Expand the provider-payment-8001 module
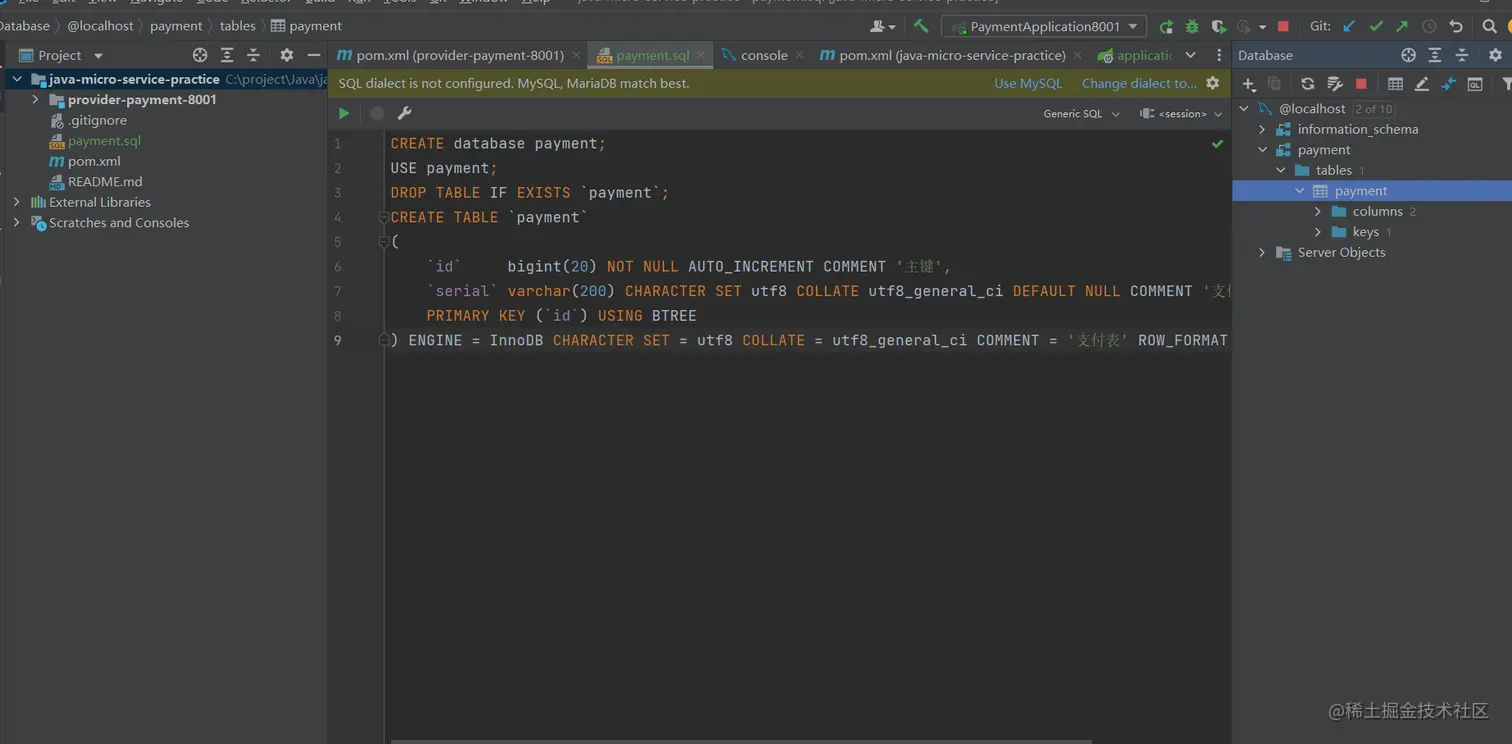 point(36,100)
